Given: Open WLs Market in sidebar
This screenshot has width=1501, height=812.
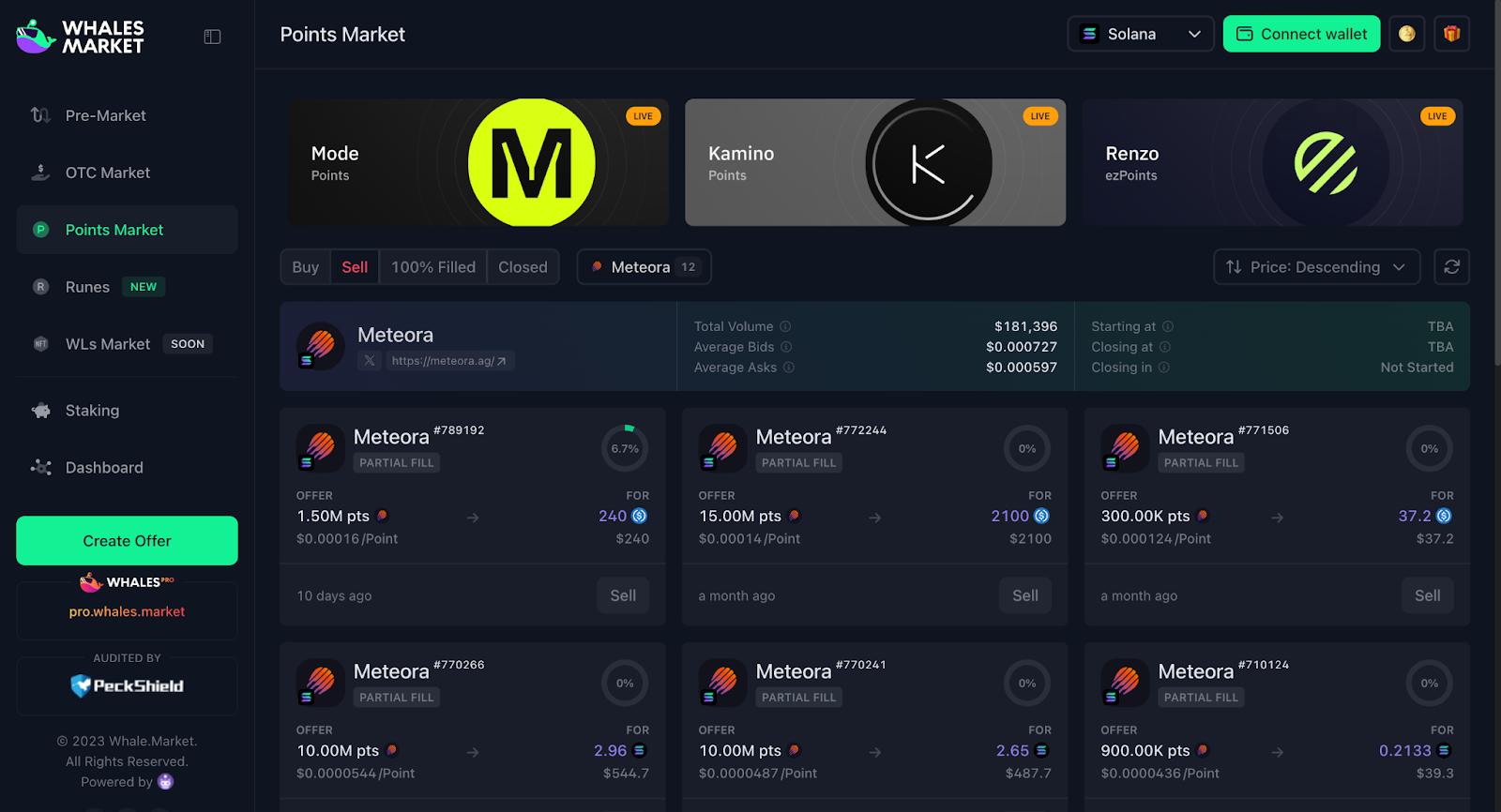Looking at the screenshot, I should pos(127,344).
